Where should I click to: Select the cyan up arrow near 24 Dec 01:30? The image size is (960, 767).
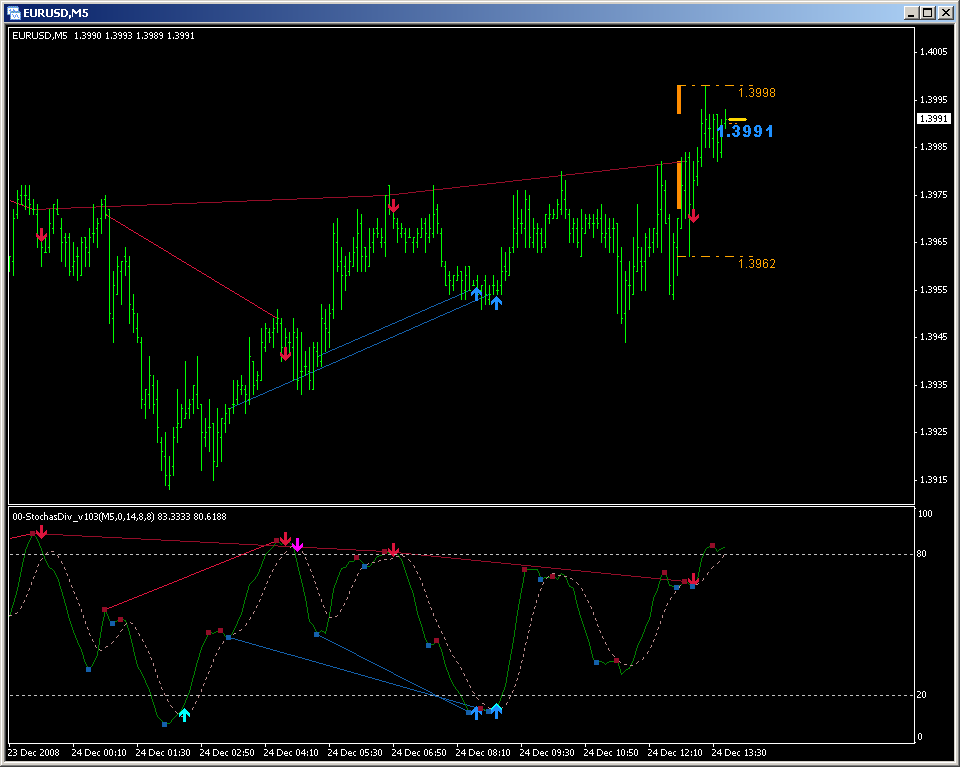click(x=184, y=714)
